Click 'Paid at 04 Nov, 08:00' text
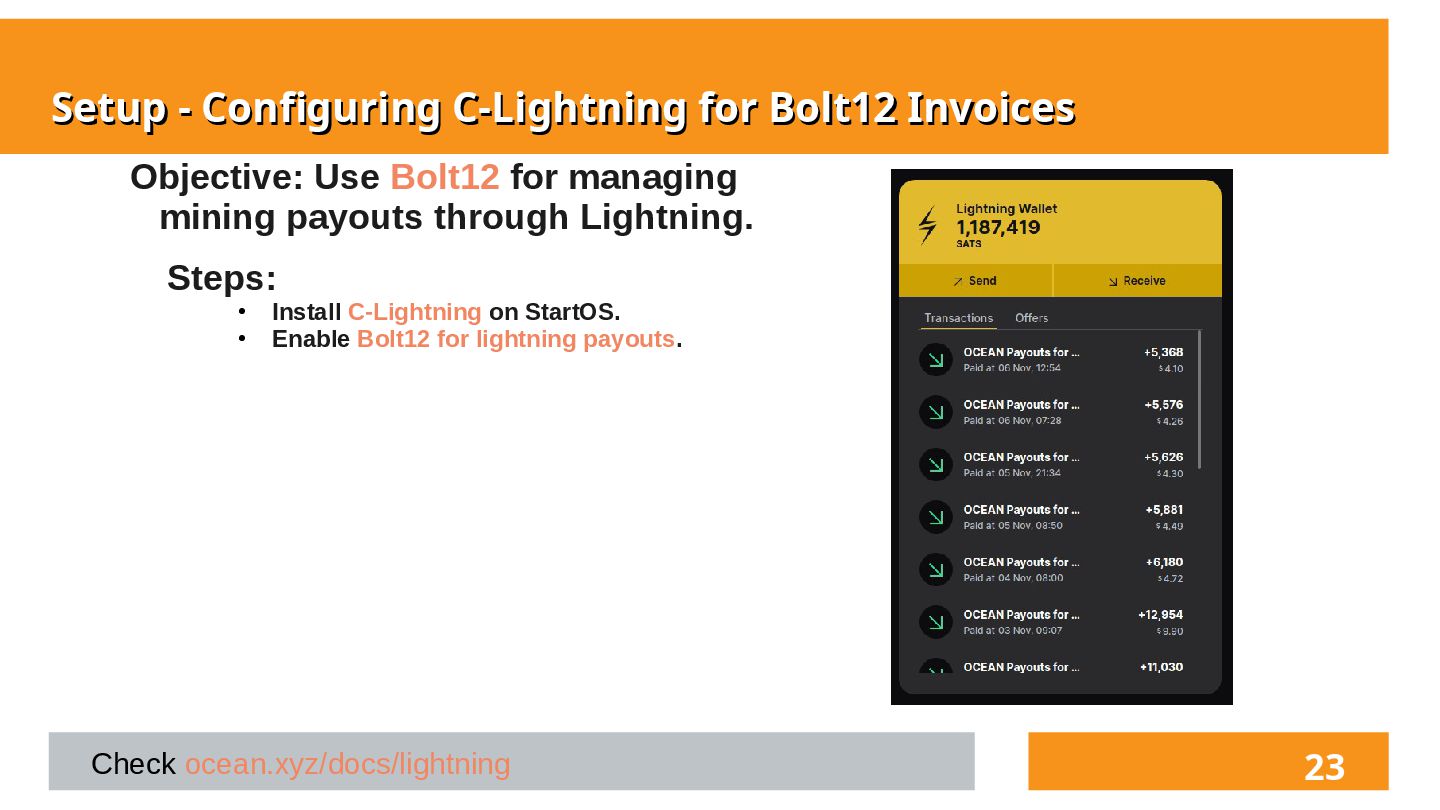The image size is (1440, 810). (x=1012, y=578)
